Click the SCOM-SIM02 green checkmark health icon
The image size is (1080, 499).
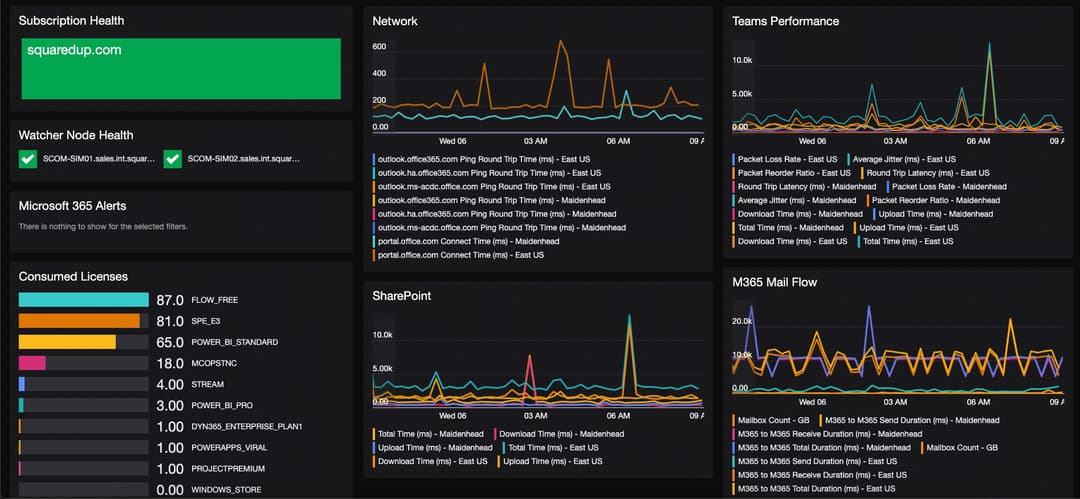pyautogui.click(x=172, y=159)
